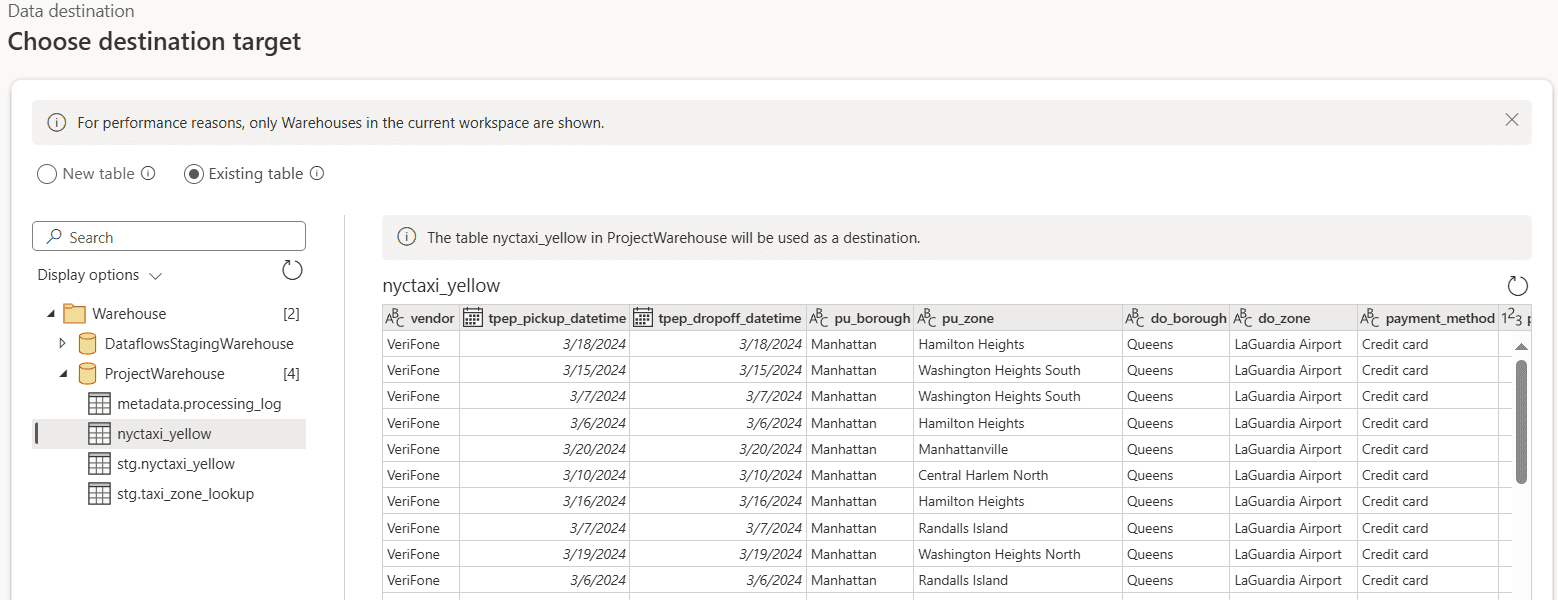Click the 3/20/2024 pickup date cell
The image size is (1558, 600).
pos(545,449)
